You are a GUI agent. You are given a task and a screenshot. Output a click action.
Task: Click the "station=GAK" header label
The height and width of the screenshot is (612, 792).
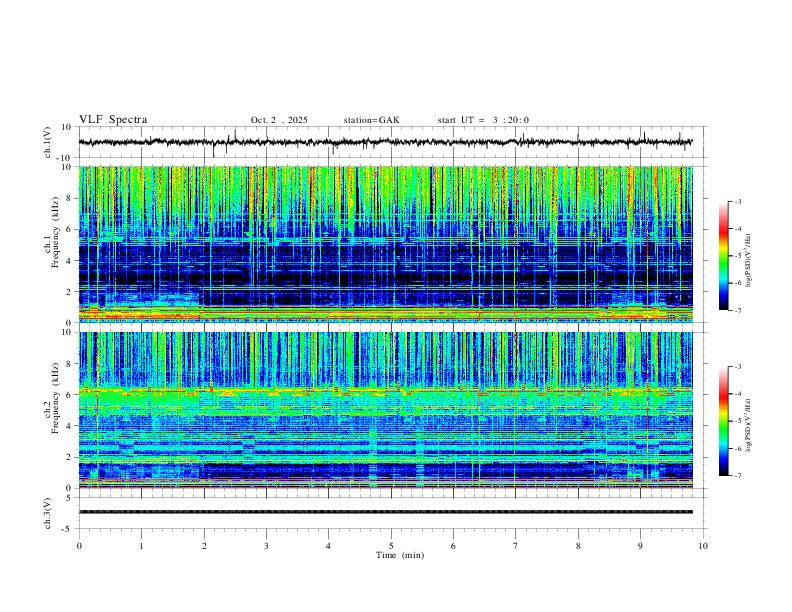click(x=371, y=120)
